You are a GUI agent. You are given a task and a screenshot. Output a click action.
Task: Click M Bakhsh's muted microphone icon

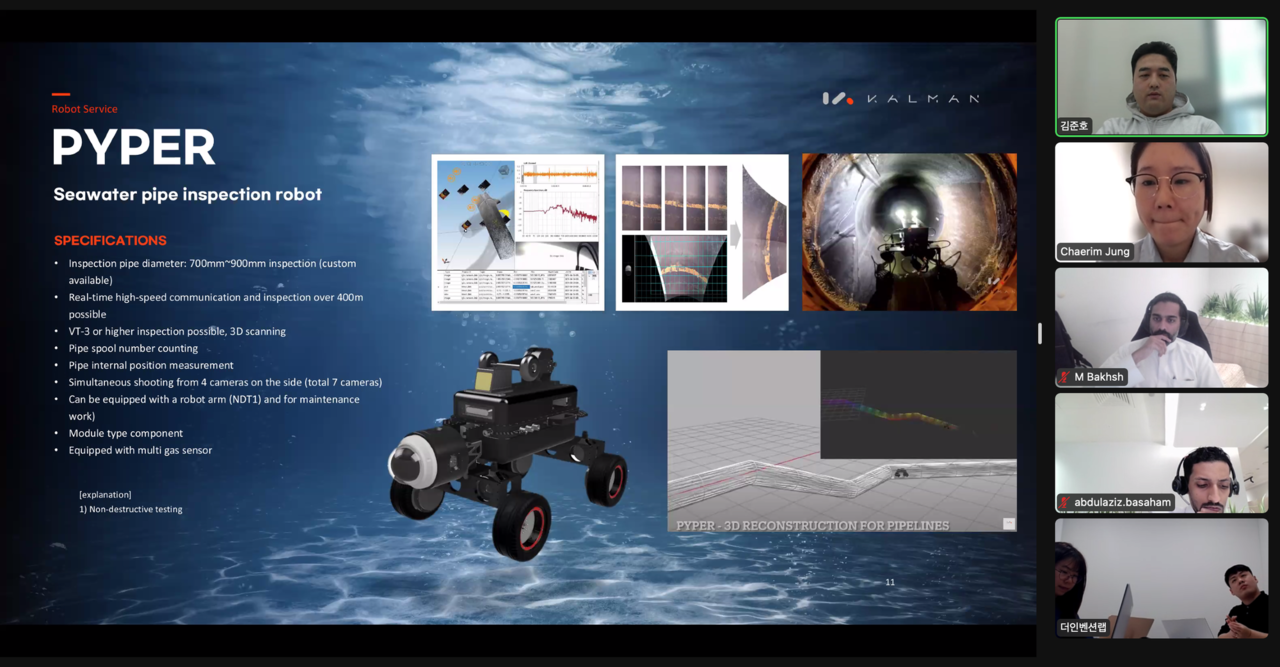point(1066,377)
